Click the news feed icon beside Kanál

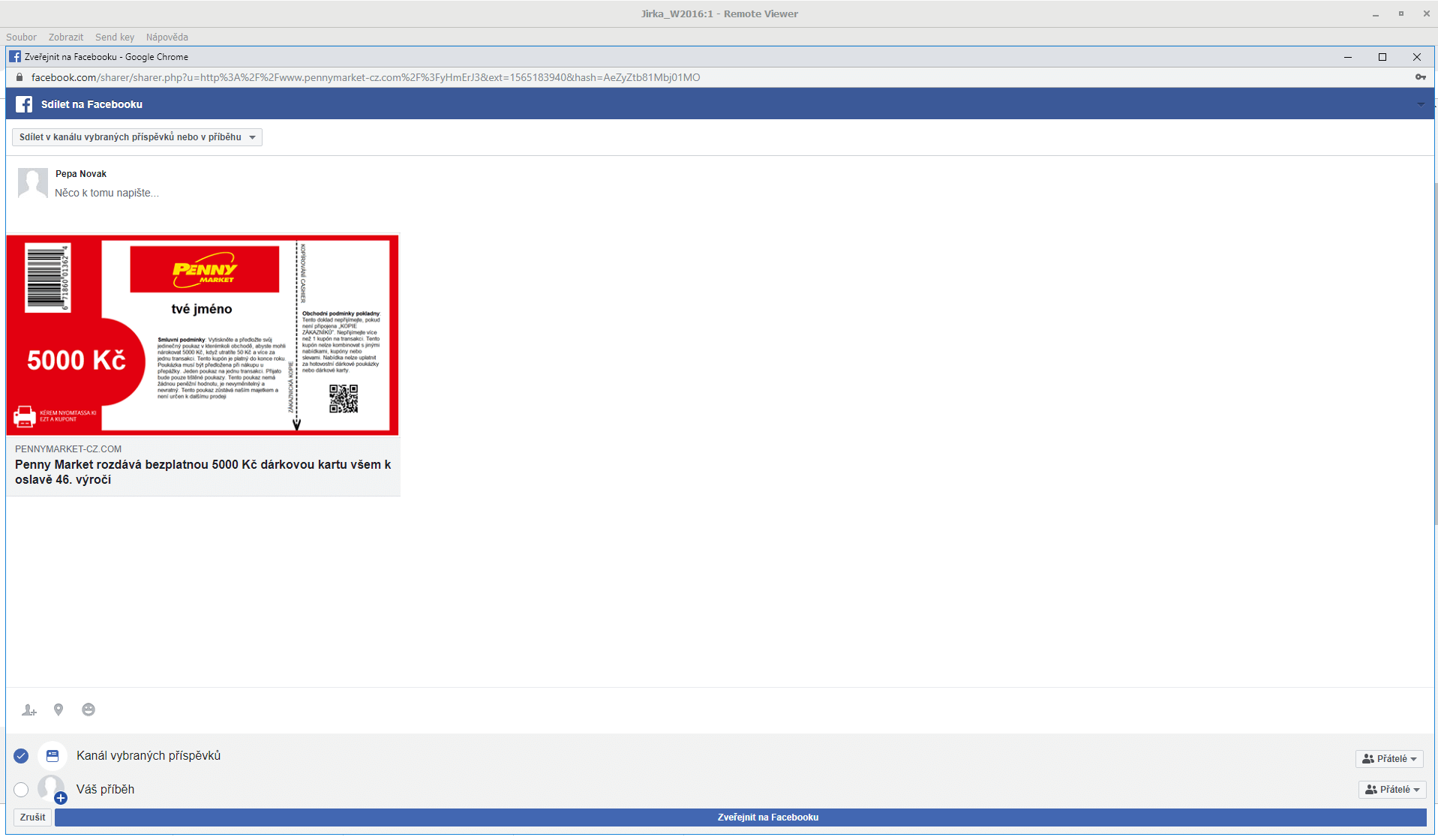tap(53, 756)
